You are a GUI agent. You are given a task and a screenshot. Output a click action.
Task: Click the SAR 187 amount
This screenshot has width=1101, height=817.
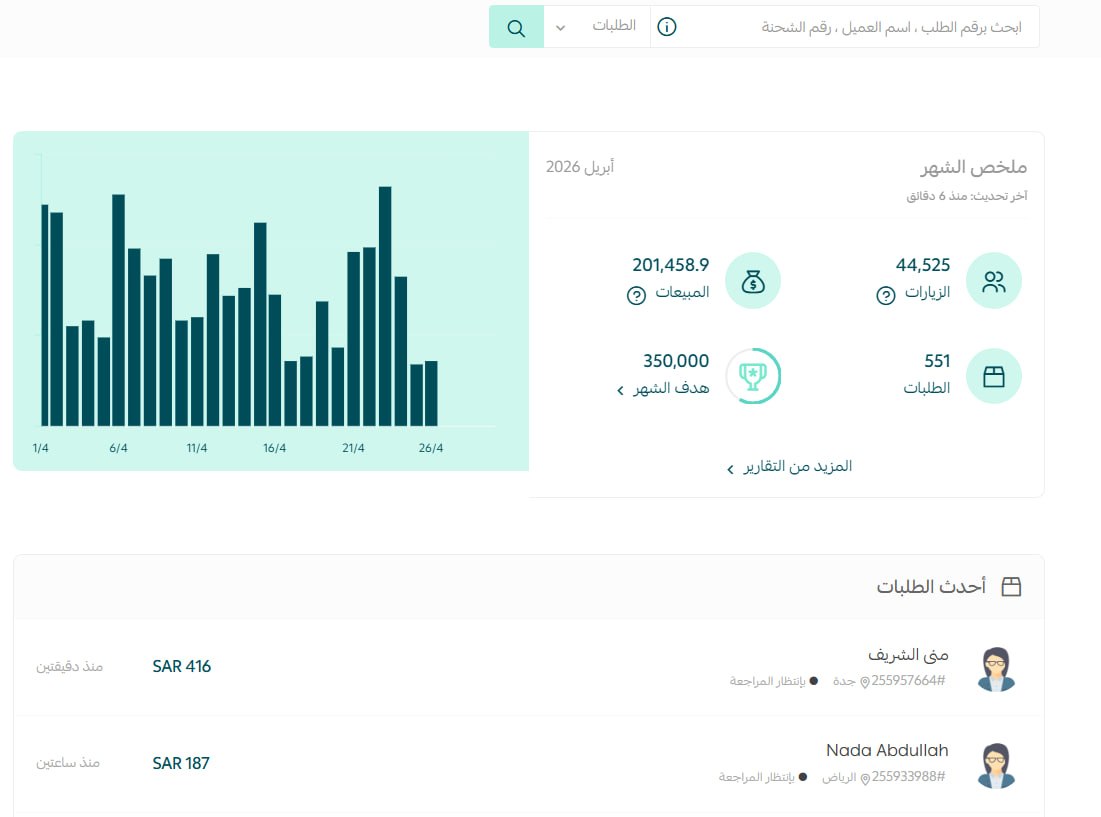(181, 764)
